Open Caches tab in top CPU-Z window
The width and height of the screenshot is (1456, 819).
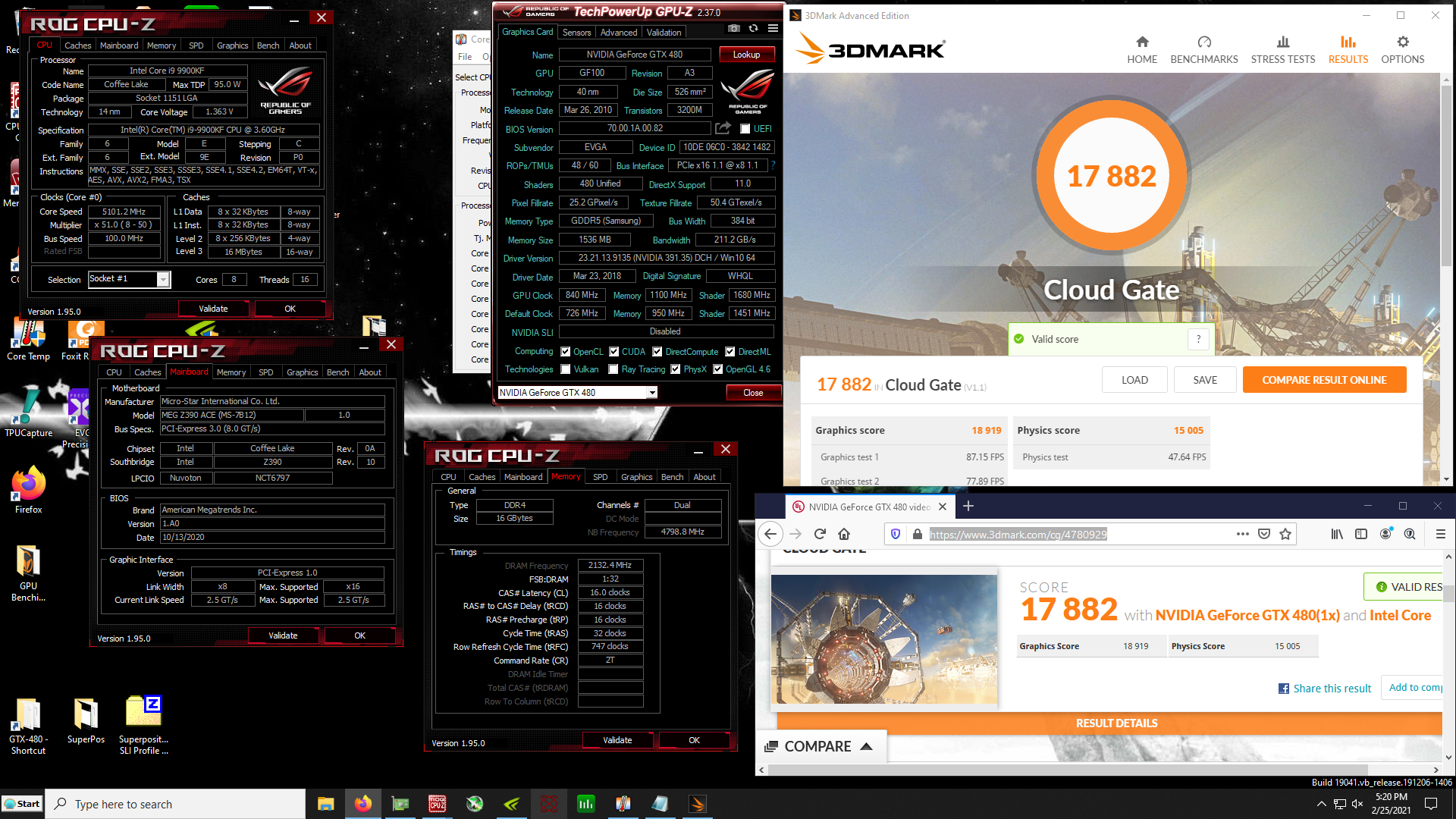pyautogui.click(x=77, y=45)
